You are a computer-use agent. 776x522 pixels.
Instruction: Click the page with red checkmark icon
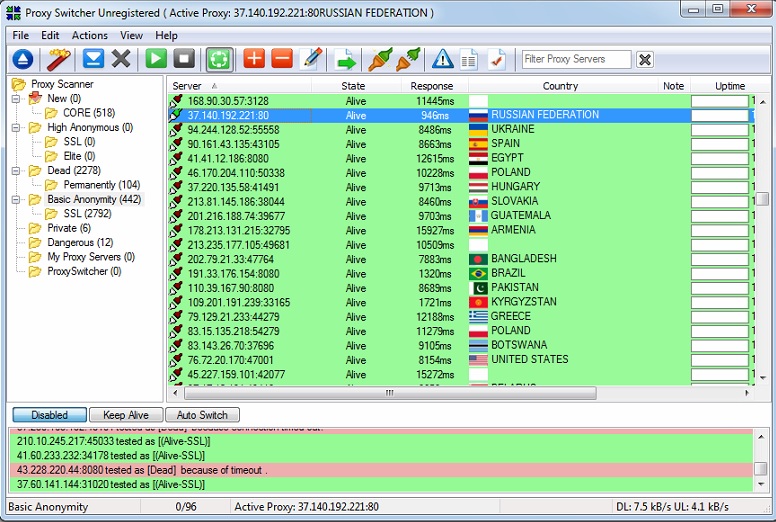[496, 59]
